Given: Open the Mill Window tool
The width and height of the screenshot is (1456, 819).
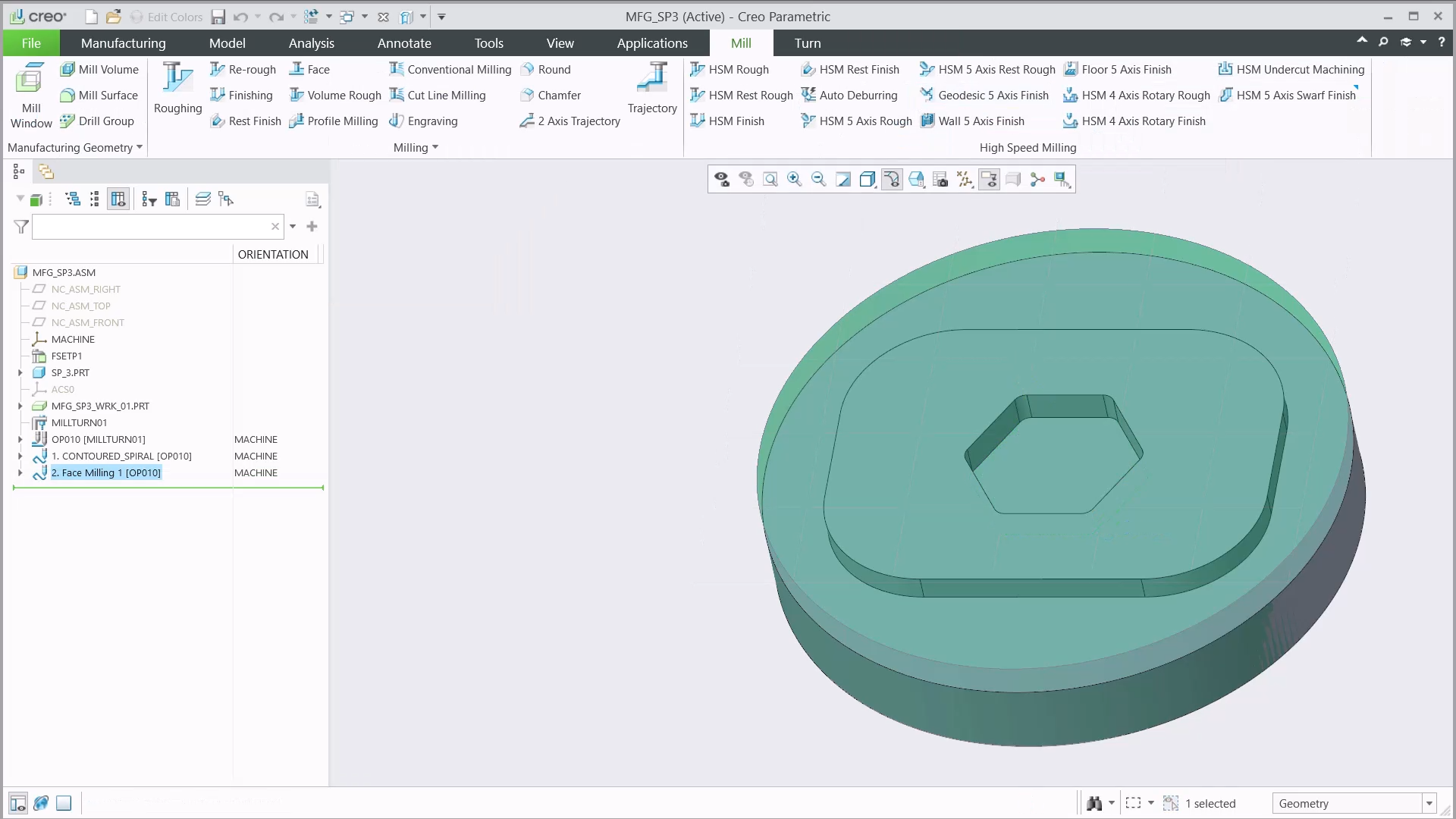Looking at the screenshot, I should [31, 96].
